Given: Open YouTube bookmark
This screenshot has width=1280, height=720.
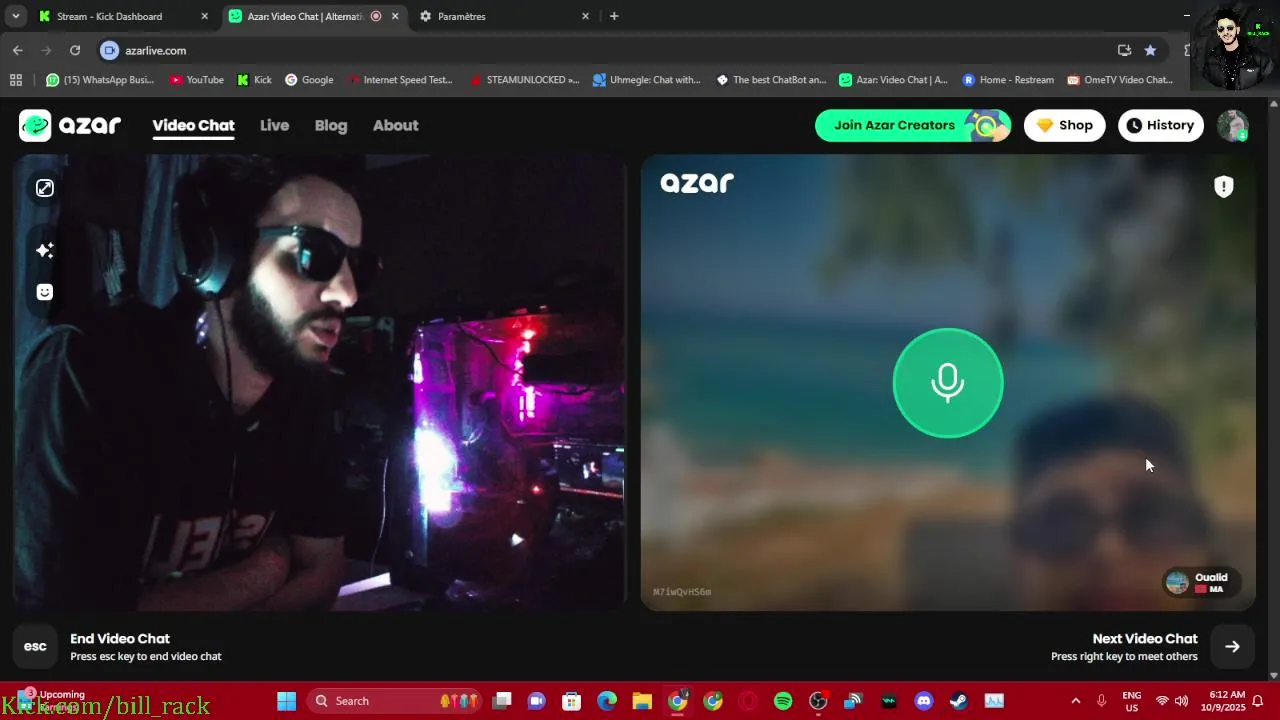Looking at the screenshot, I should pyautogui.click(x=197, y=80).
